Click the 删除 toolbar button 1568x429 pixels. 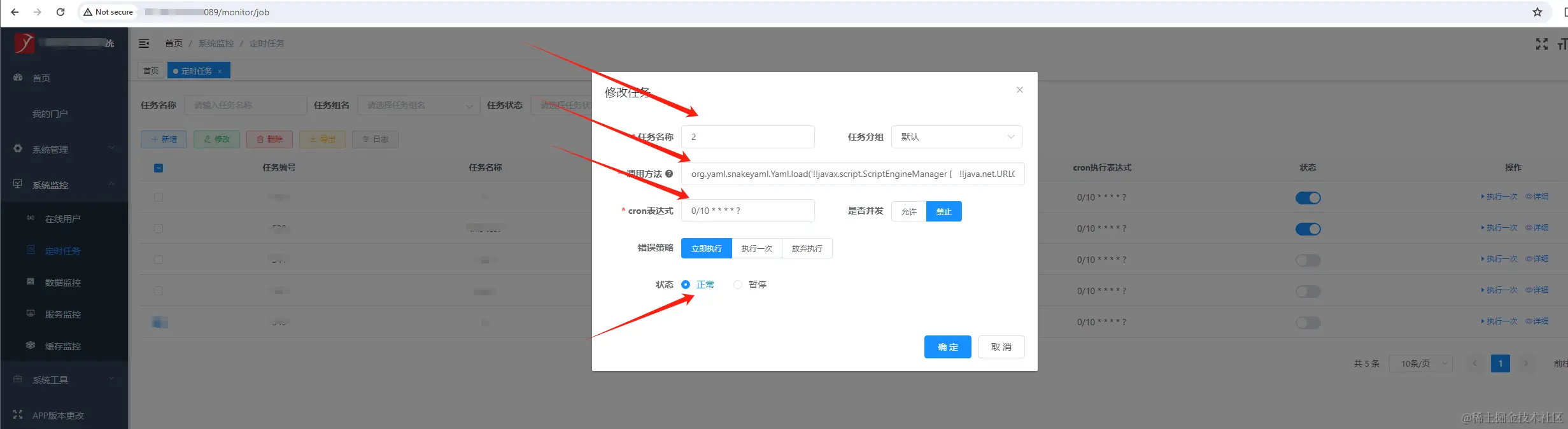click(x=269, y=139)
